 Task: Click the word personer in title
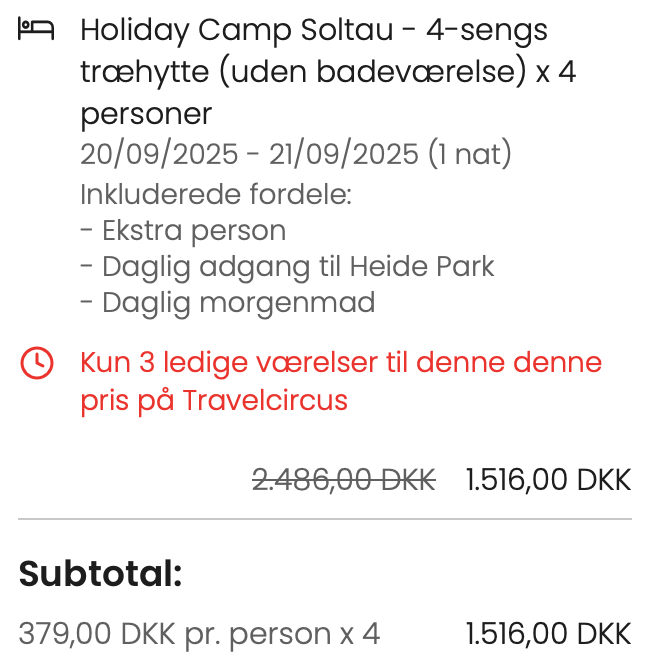pos(146,114)
